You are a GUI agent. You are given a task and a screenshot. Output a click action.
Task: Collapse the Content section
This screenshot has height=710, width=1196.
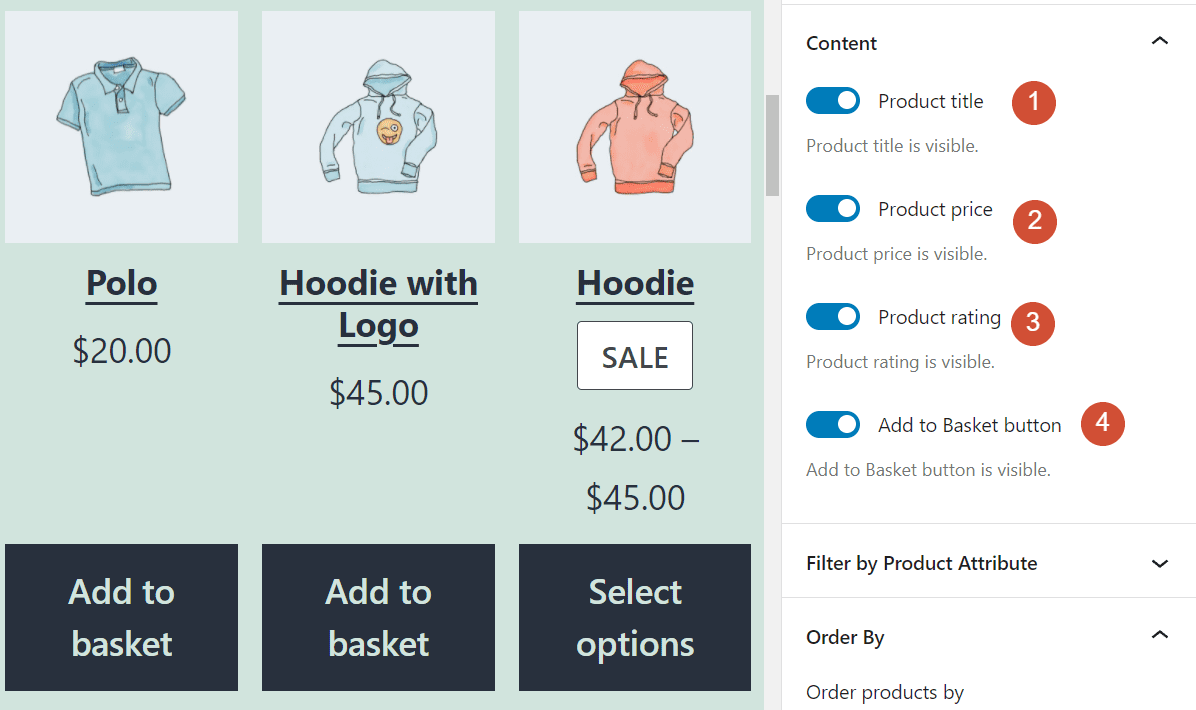1159,41
